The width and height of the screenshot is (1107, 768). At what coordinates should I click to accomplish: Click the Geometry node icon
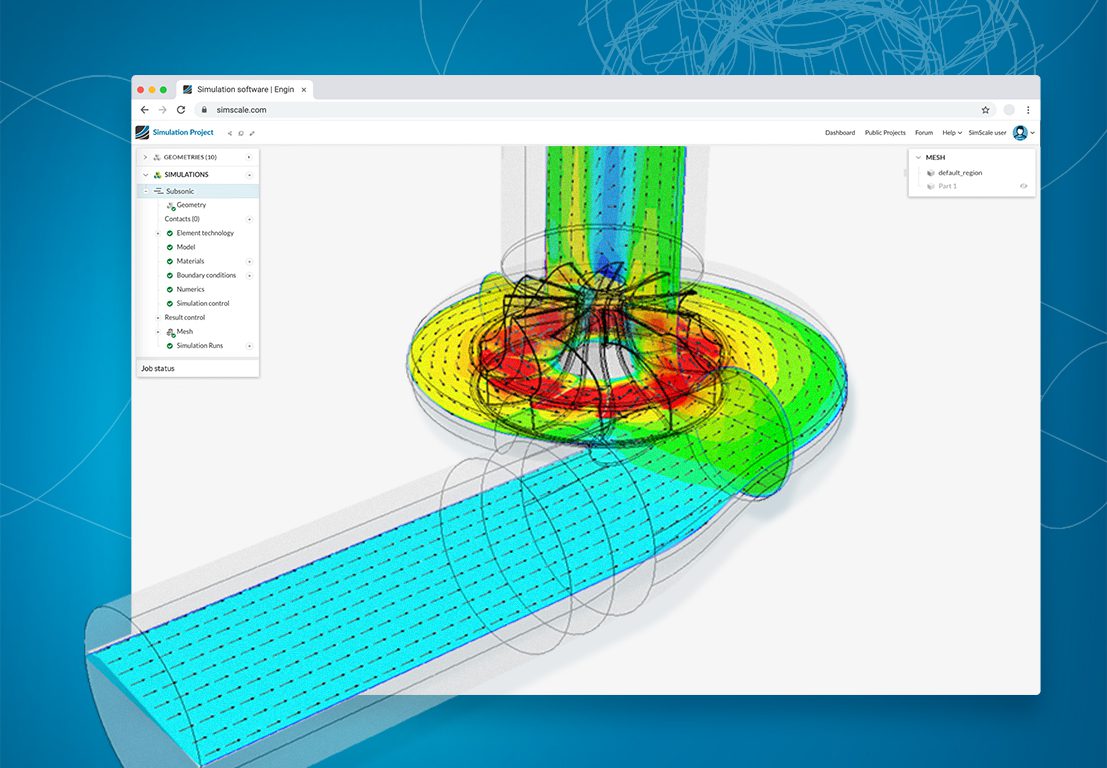tap(170, 205)
